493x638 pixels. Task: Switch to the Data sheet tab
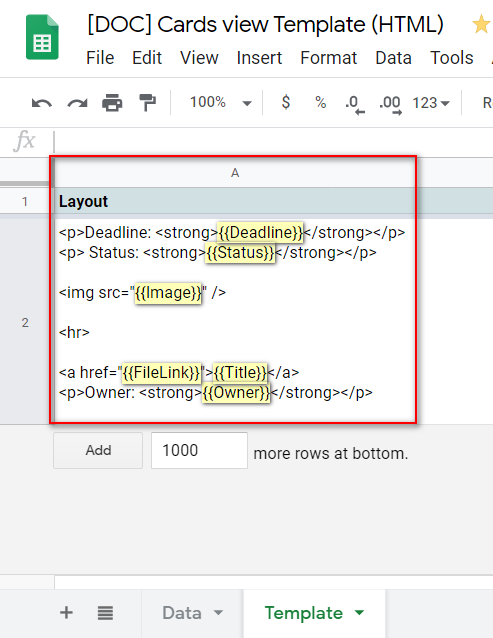coord(182,613)
